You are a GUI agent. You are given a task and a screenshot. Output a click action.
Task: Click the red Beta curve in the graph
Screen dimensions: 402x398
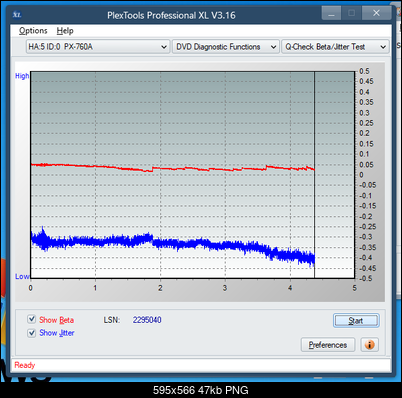[173, 168]
